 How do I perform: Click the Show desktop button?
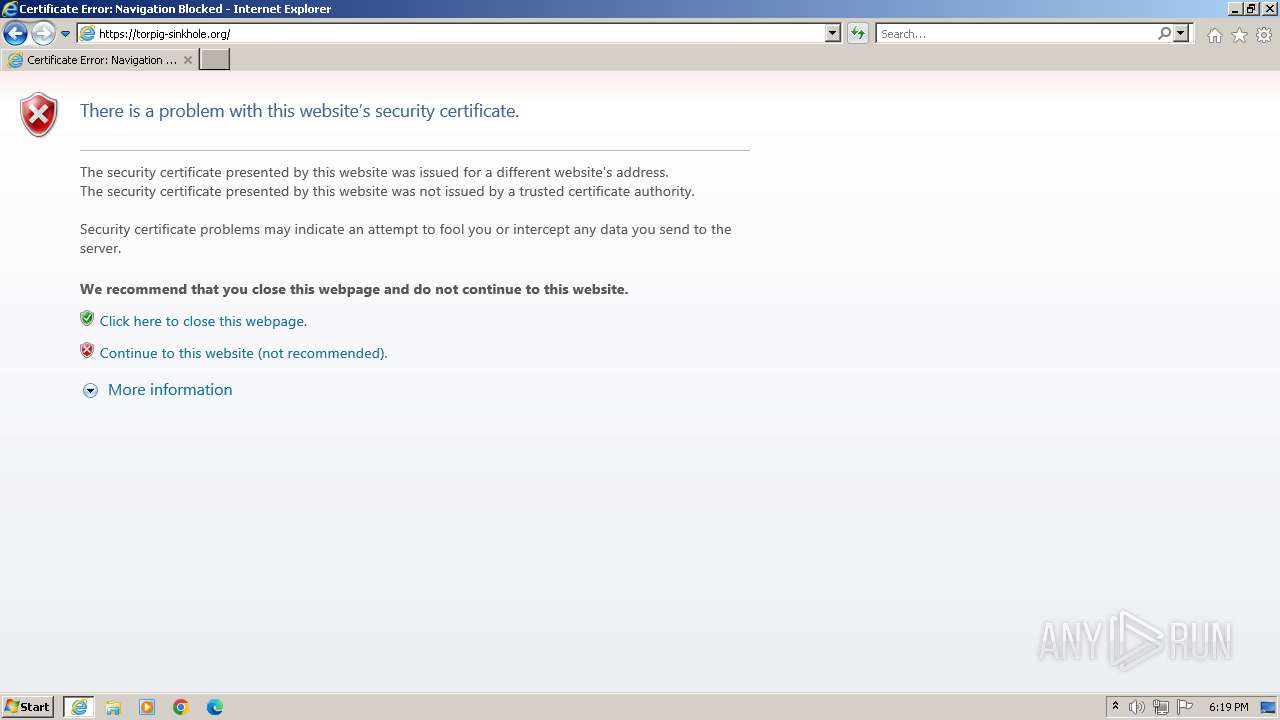(x=1268, y=707)
